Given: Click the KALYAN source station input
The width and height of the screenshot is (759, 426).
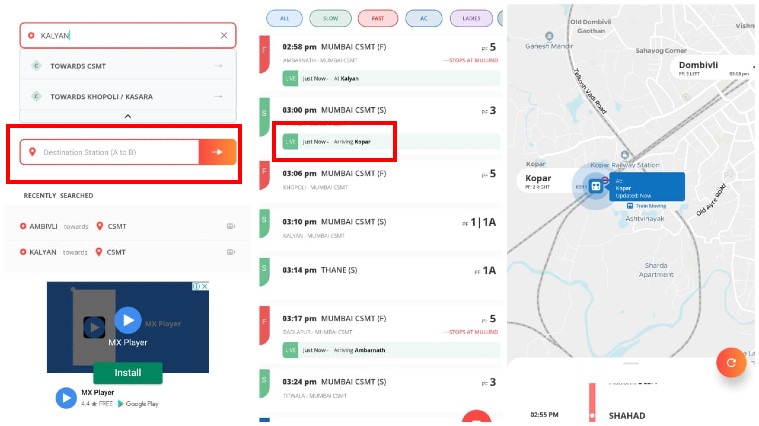Looking at the screenshot, I should point(128,35).
